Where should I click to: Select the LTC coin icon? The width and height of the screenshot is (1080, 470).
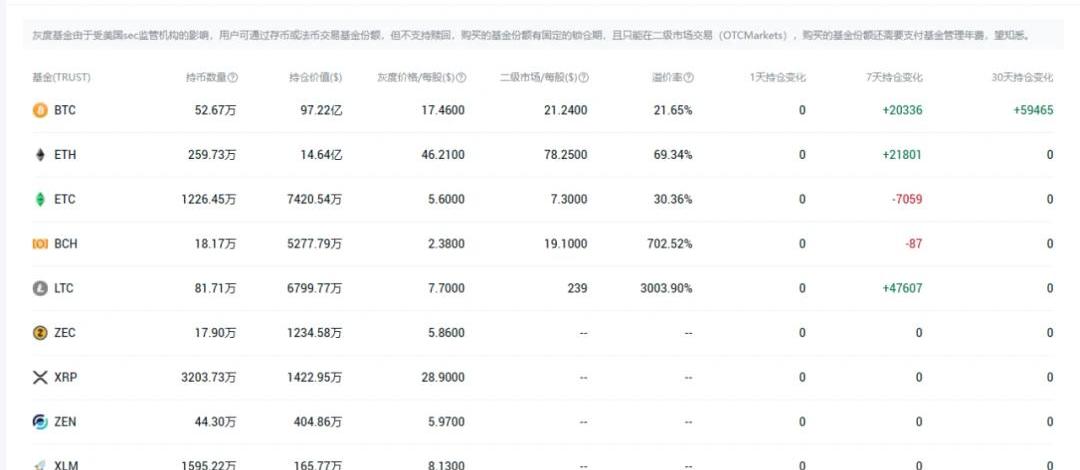coord(40,288)
